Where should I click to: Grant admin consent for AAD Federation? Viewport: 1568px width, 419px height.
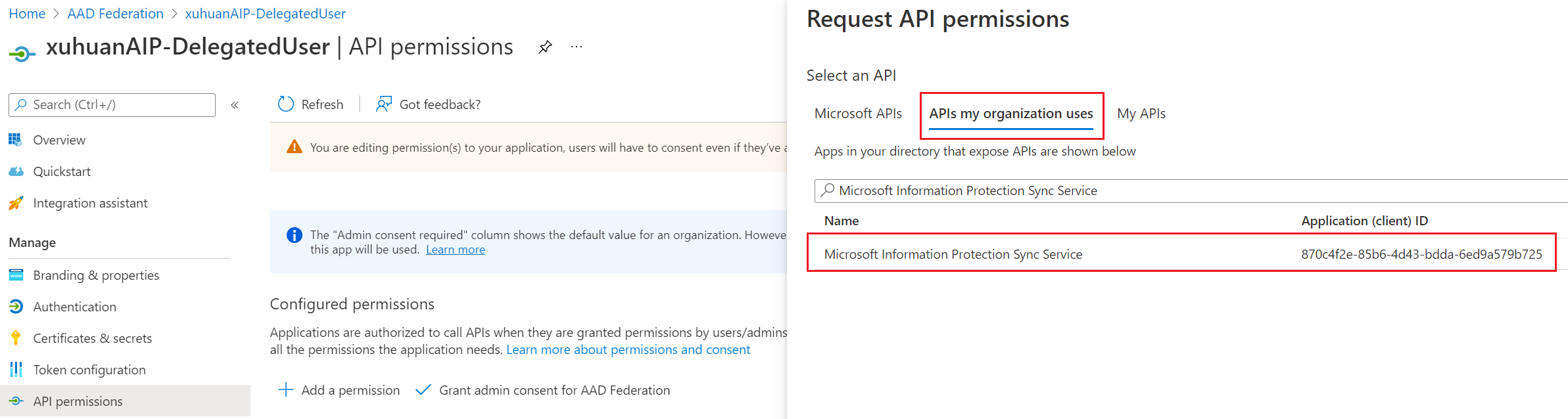[x=554, y=390]
